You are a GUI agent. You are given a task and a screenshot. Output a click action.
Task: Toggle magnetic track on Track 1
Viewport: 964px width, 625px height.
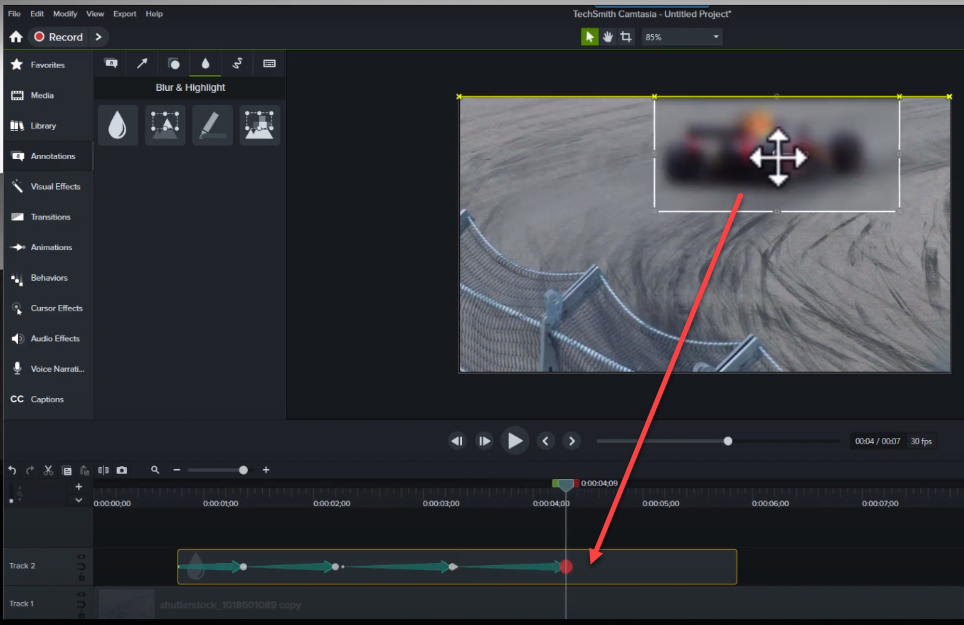(x=81, y=605)
